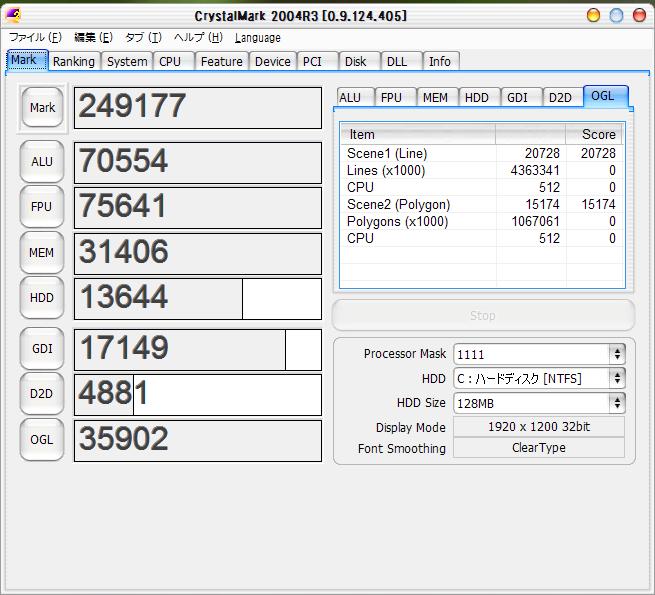
Task: Run the OGL benchmark button
Action: 42,440
